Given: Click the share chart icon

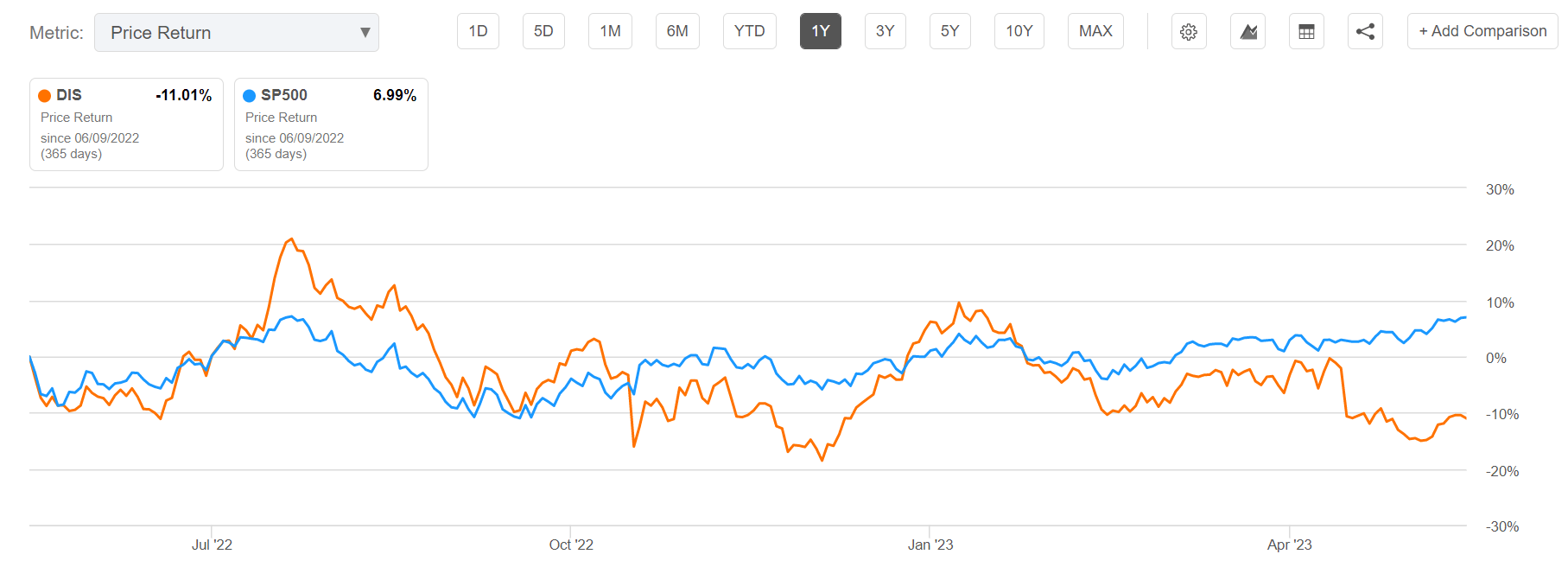Looking at the screenshot, I should 1365,32.
